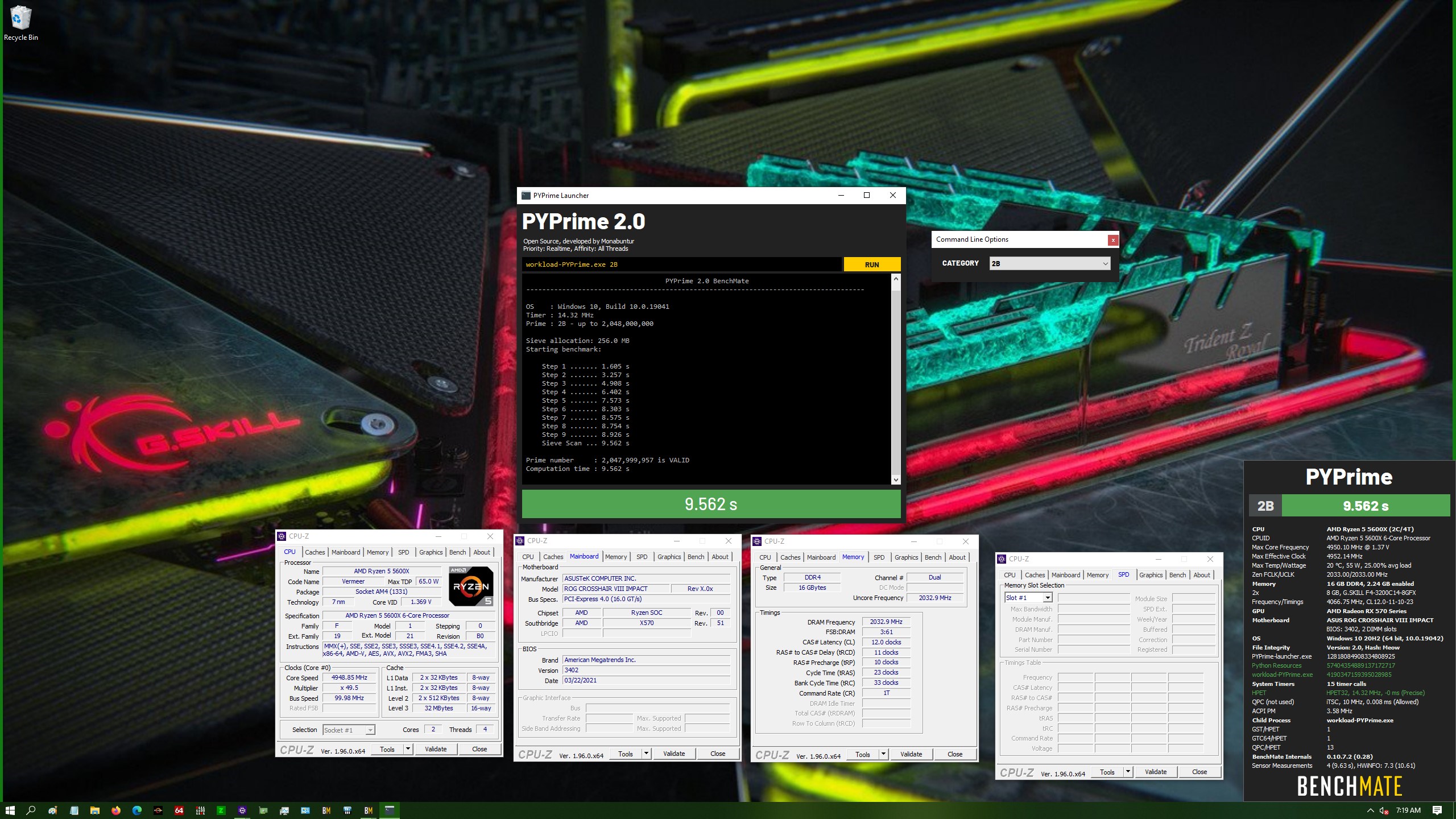This screenshot has height=819, width=1456.
Task: Click the DRAM Frequency value 2032.9 MHz
Action: coord(886,622)
